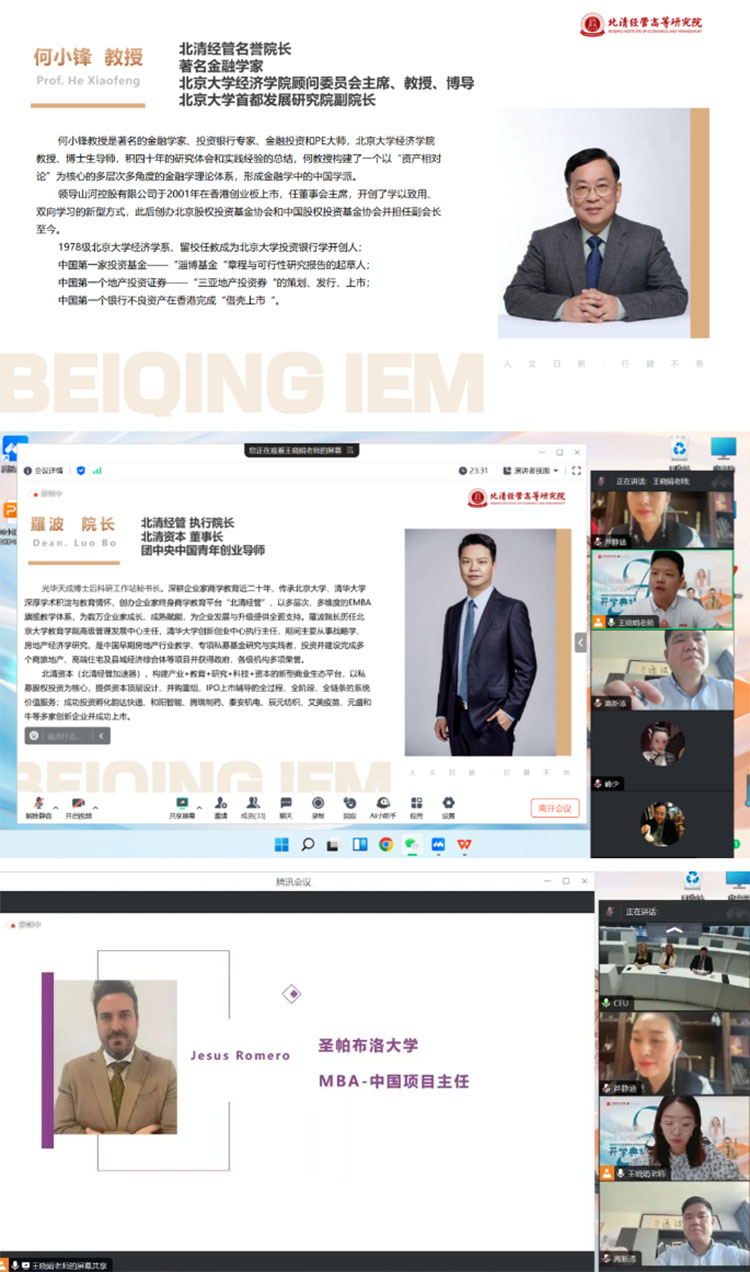Select the 王晓皓老师 video tile in middle meeting
Viewport: 750px width, 1272px height.
click(663, 589)
